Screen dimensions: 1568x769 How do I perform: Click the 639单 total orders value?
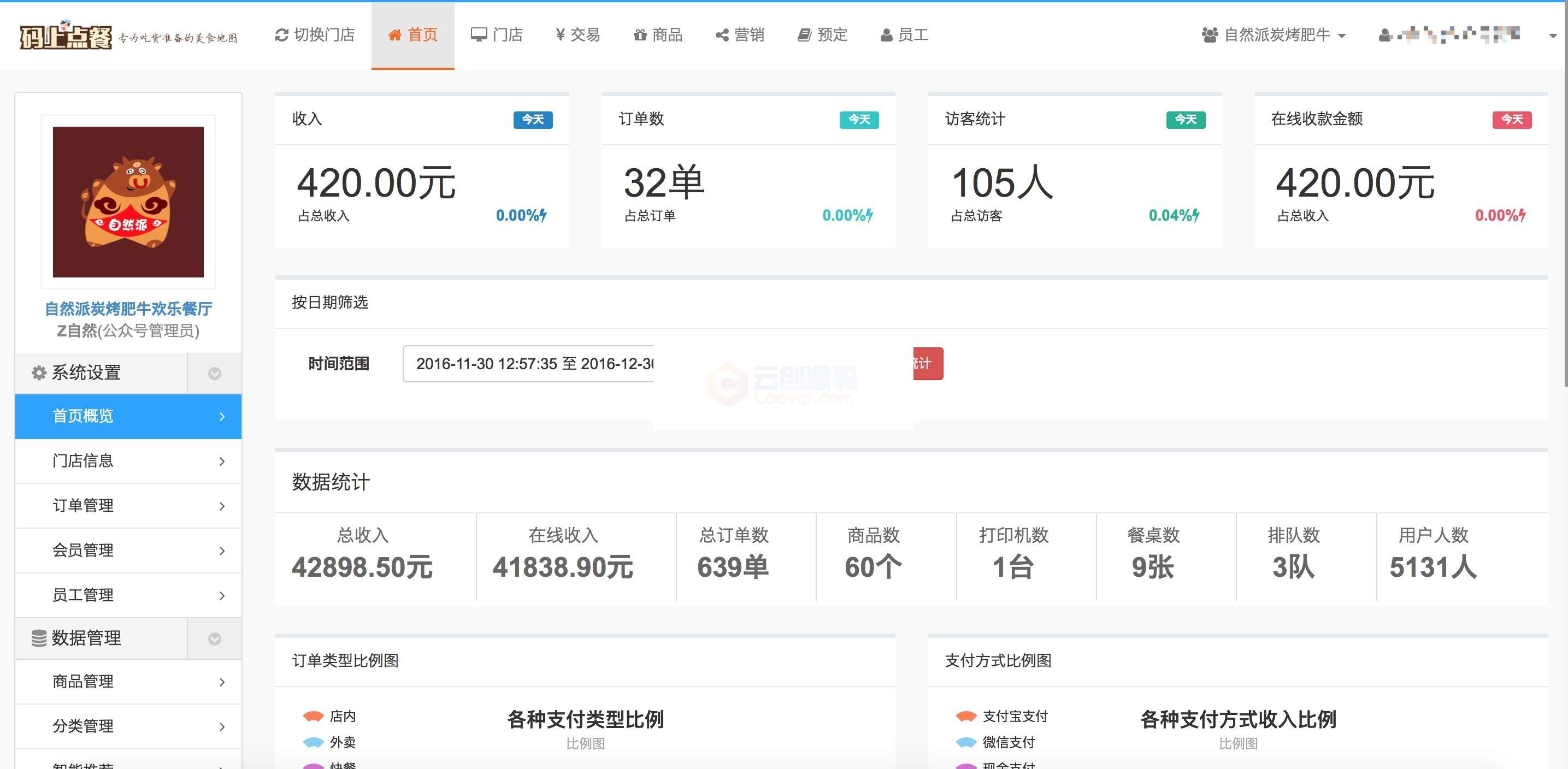click(734, 567)
